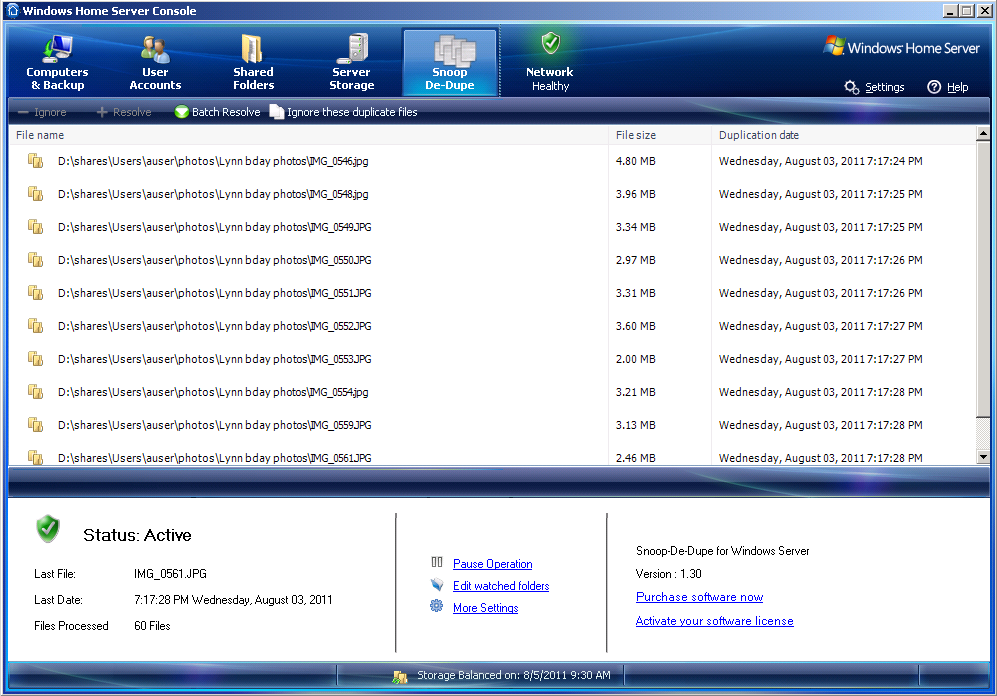Click duplicate icon for IMG_0561.JPG

pos(36,457)
